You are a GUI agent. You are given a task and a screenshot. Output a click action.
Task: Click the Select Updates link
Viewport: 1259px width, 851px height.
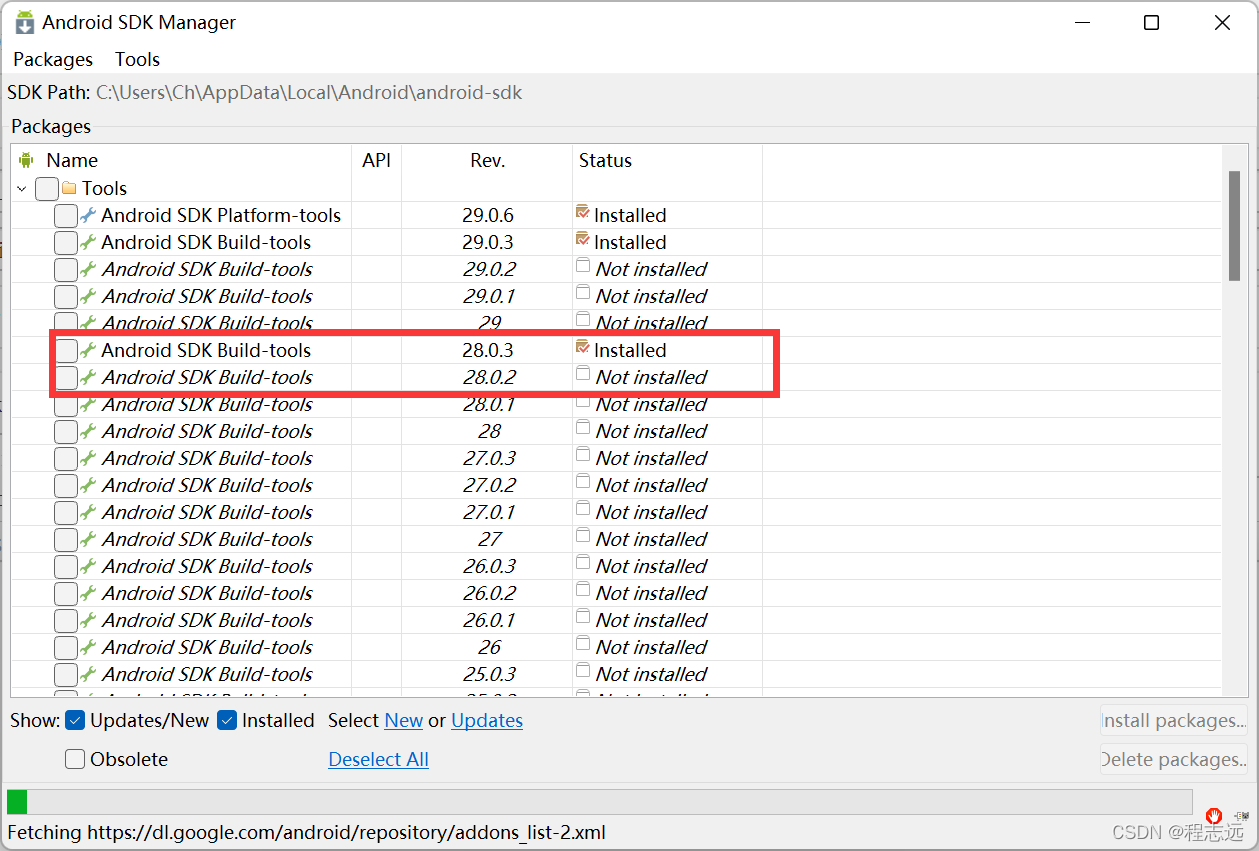[x=487, y=720]
